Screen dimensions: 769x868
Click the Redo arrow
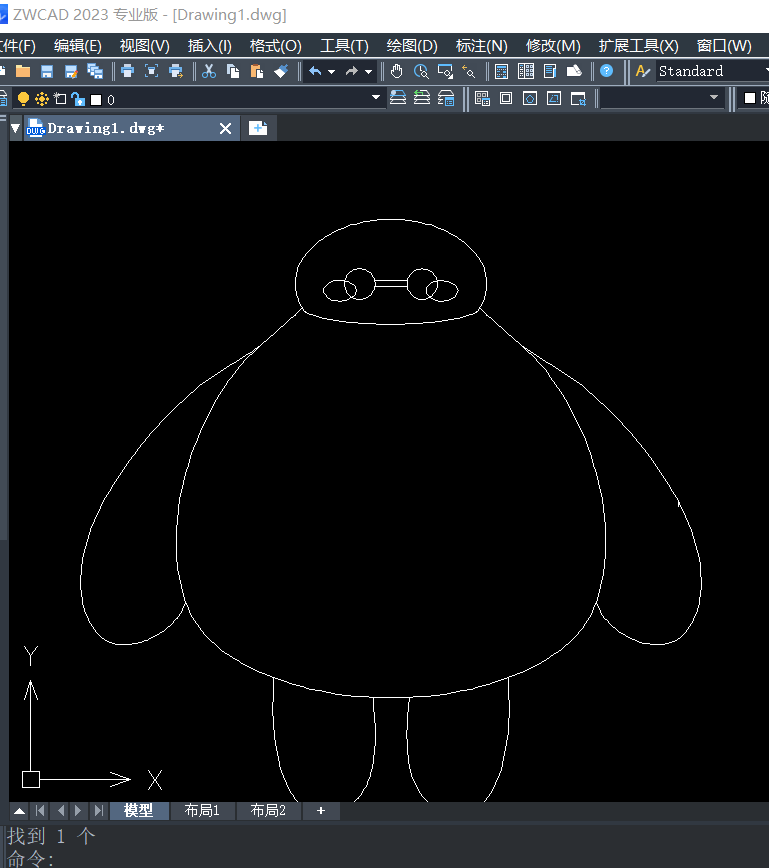point(352,71)
